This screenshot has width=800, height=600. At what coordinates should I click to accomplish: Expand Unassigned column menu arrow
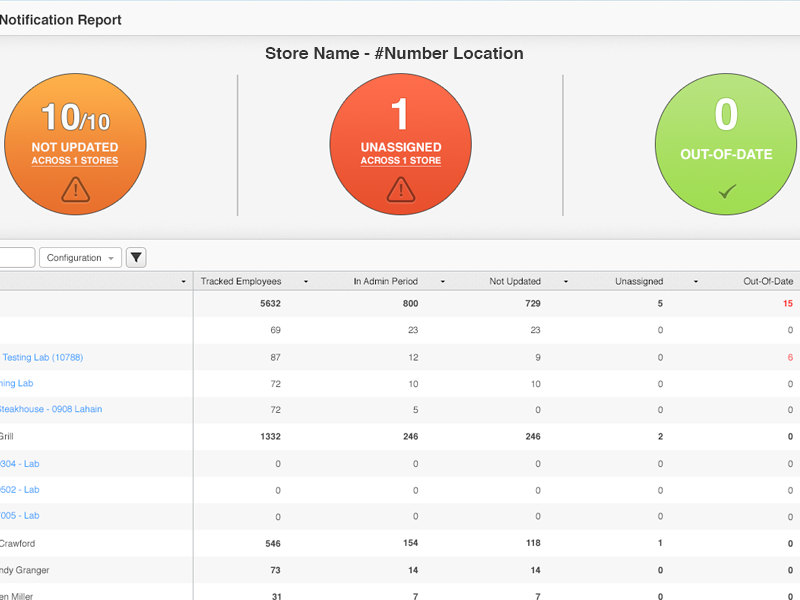coord(695,282)
